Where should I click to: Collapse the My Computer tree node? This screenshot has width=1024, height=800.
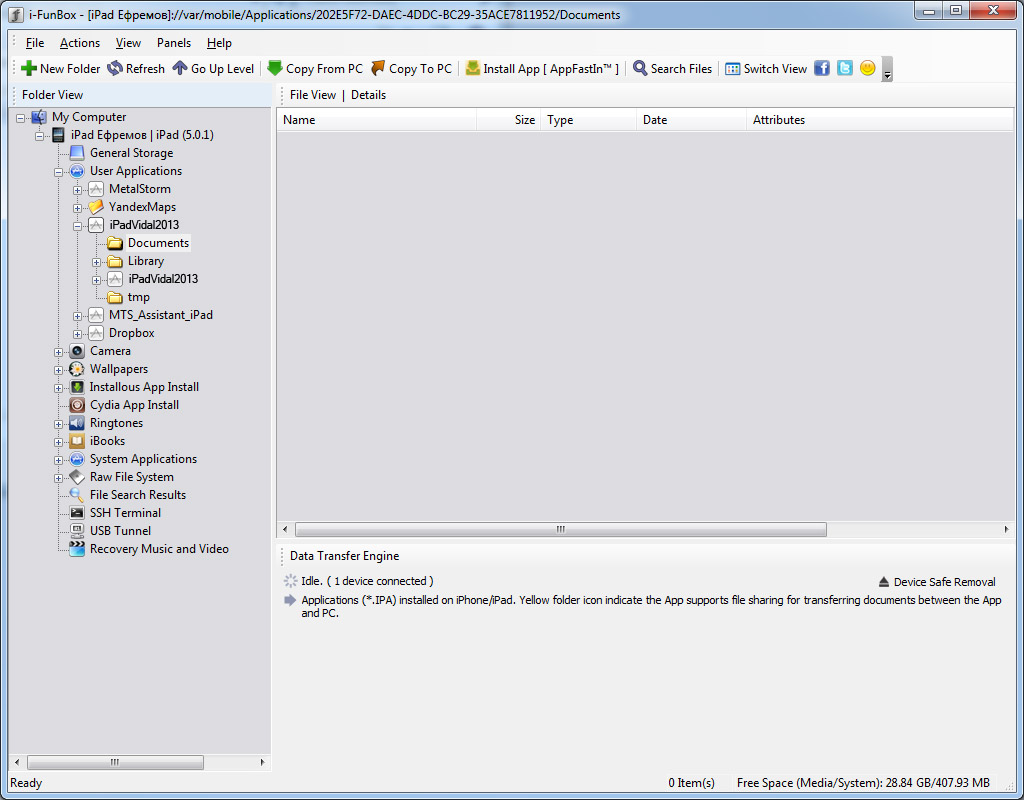point(20,118)
